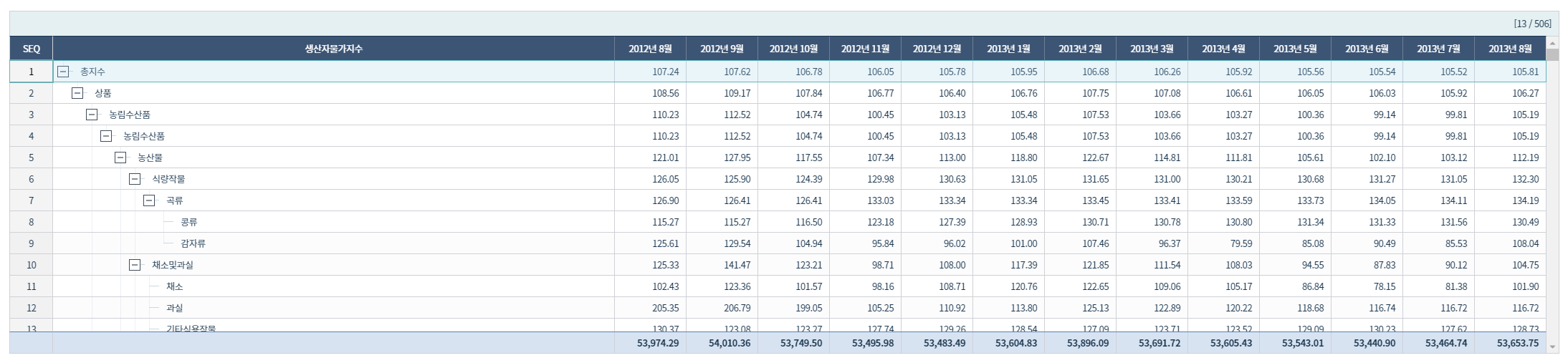Select row number 7 in SEQ column
The image size is (1568, 363).
coord(31,200)
